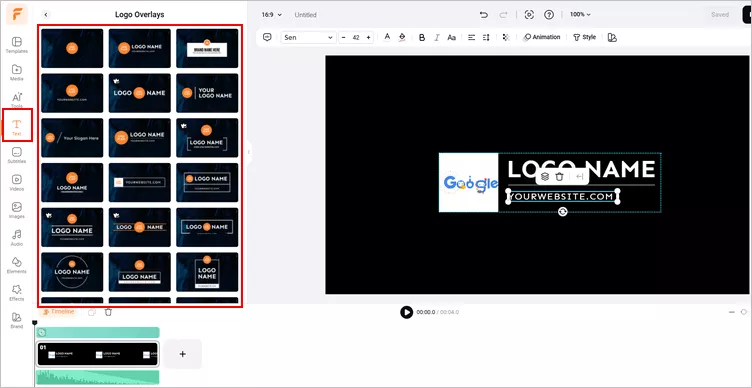This screenshot has width=752, height=388.
Task: Add a new scene with plus button
Action: pos(182,354)
